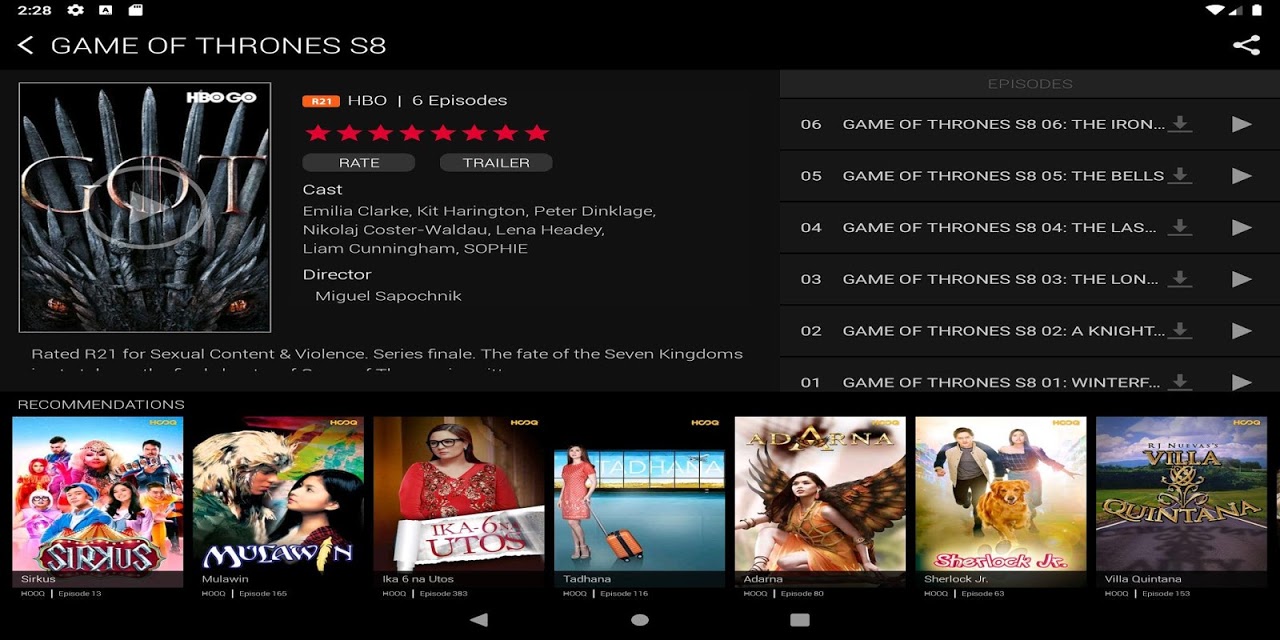Select the fourth red rating star
This screenshot has width=1280, height=640.
pyautogui.click(x=412, y=133)
